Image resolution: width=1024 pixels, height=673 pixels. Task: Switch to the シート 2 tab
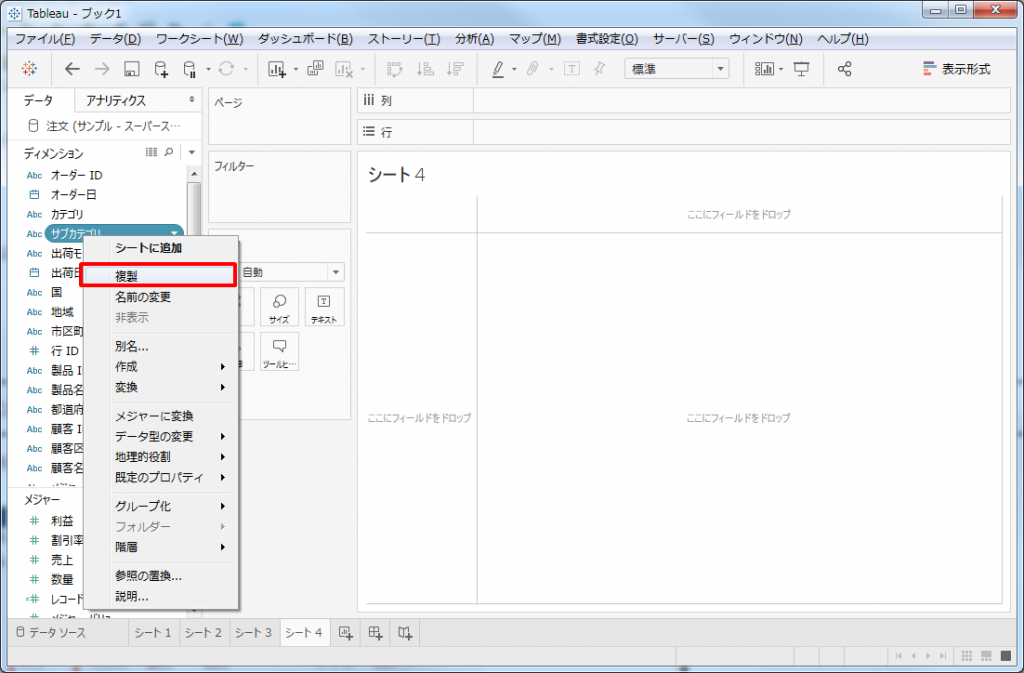coord(203,632)
